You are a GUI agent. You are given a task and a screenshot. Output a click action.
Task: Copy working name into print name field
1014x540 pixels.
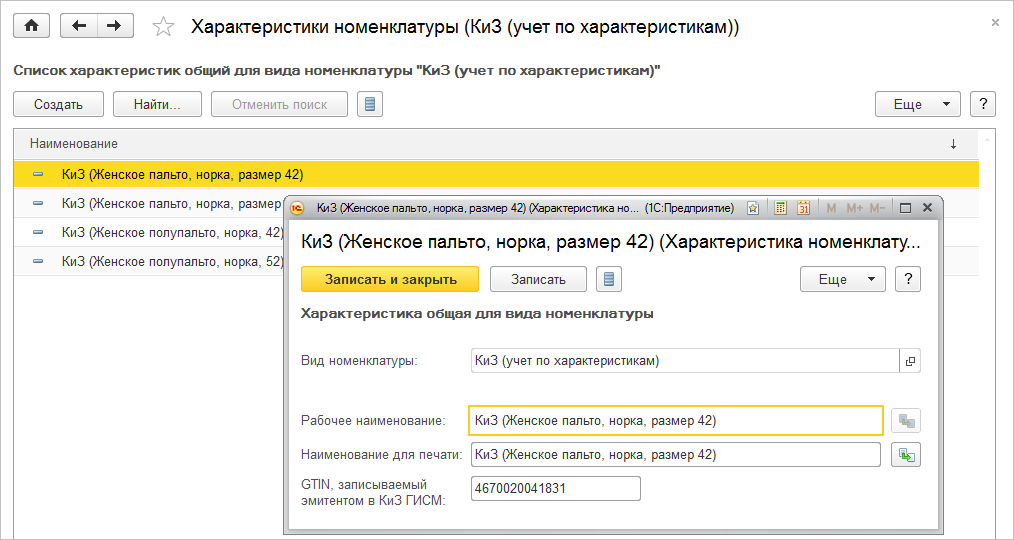[906, 455]
